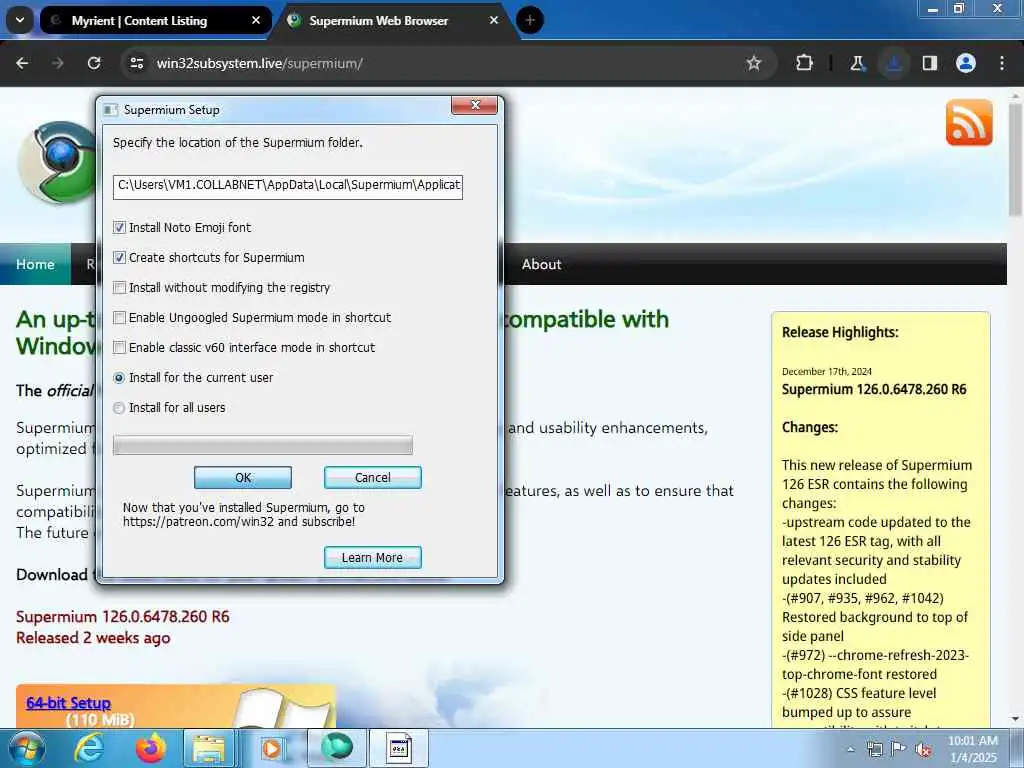Open the Extensions puzzle icon
The image size is (1024, 768).
(x=805, y=63)
